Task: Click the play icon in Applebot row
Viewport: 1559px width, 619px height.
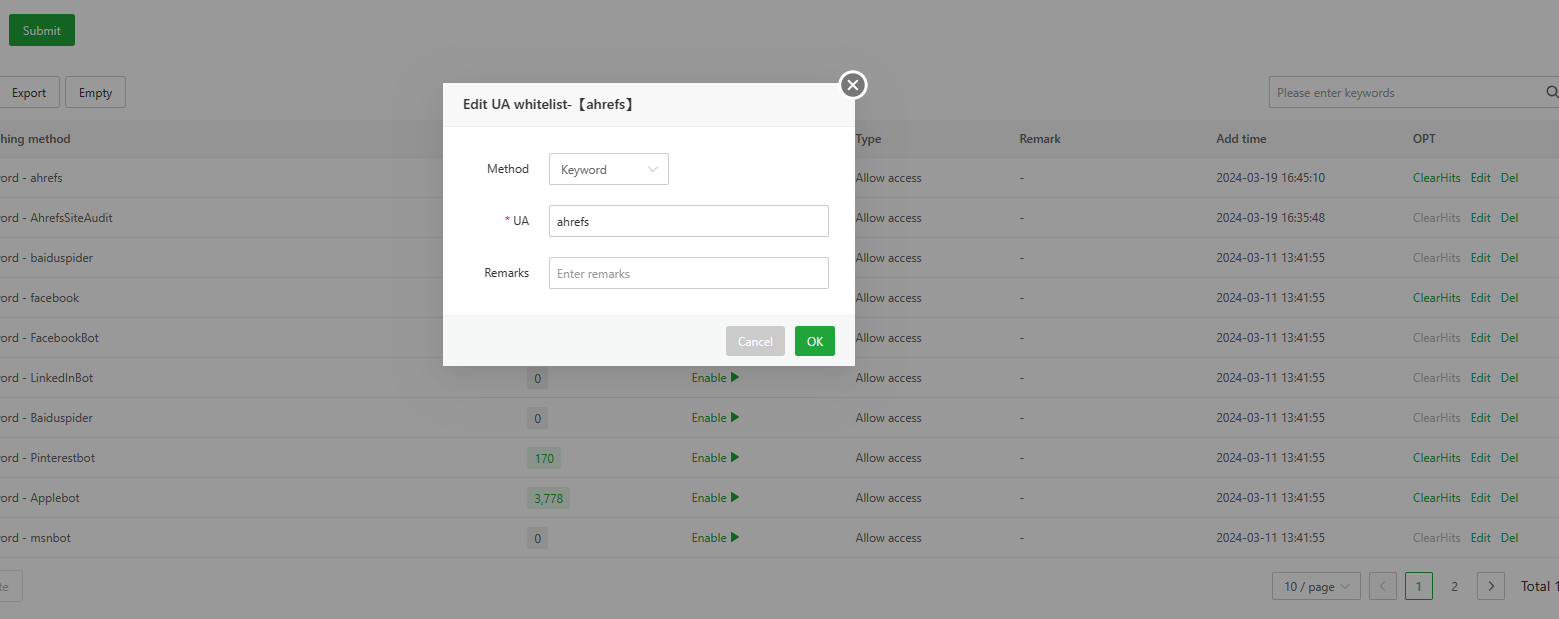Action: click(735, 498)
